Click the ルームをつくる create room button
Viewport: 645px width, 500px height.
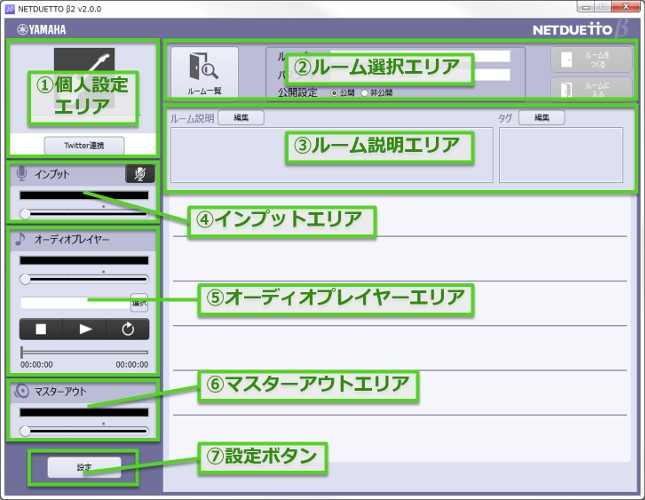591,60
